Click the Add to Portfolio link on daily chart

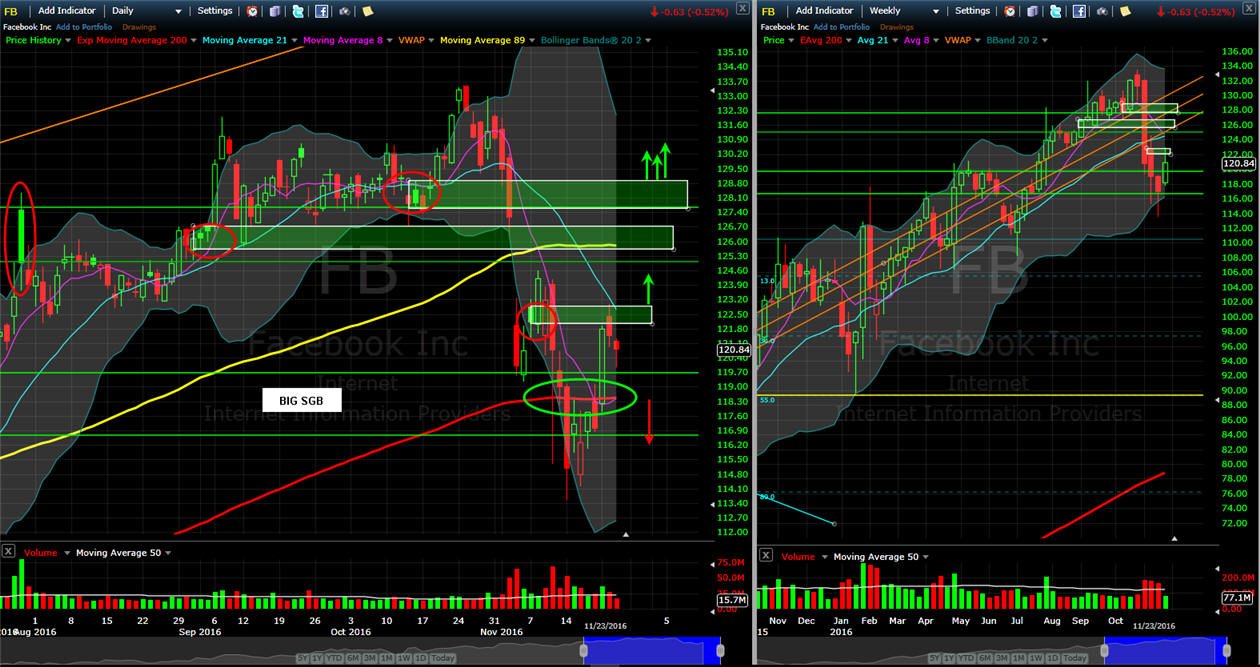click(x=84, y=26)
